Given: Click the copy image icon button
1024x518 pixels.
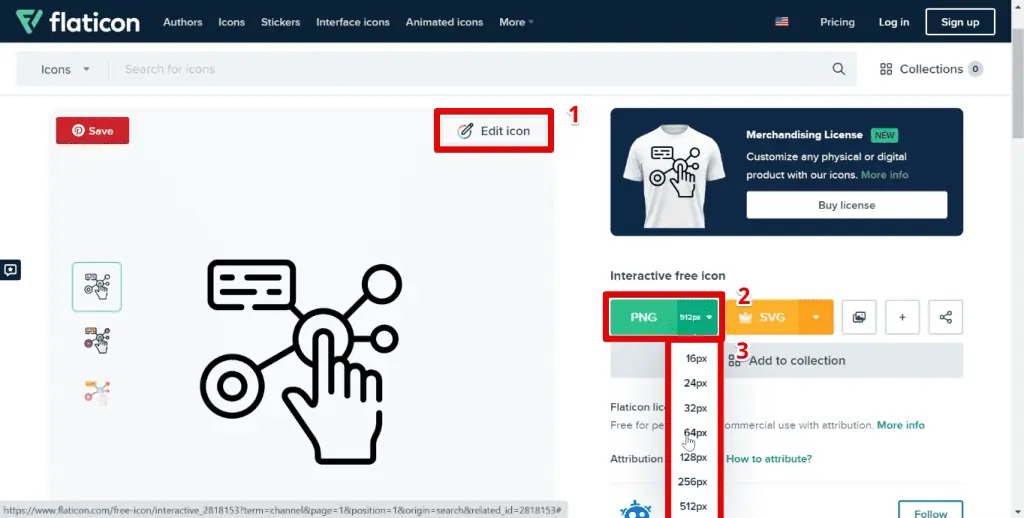Looking at the screenshot, I should (859, 317).
